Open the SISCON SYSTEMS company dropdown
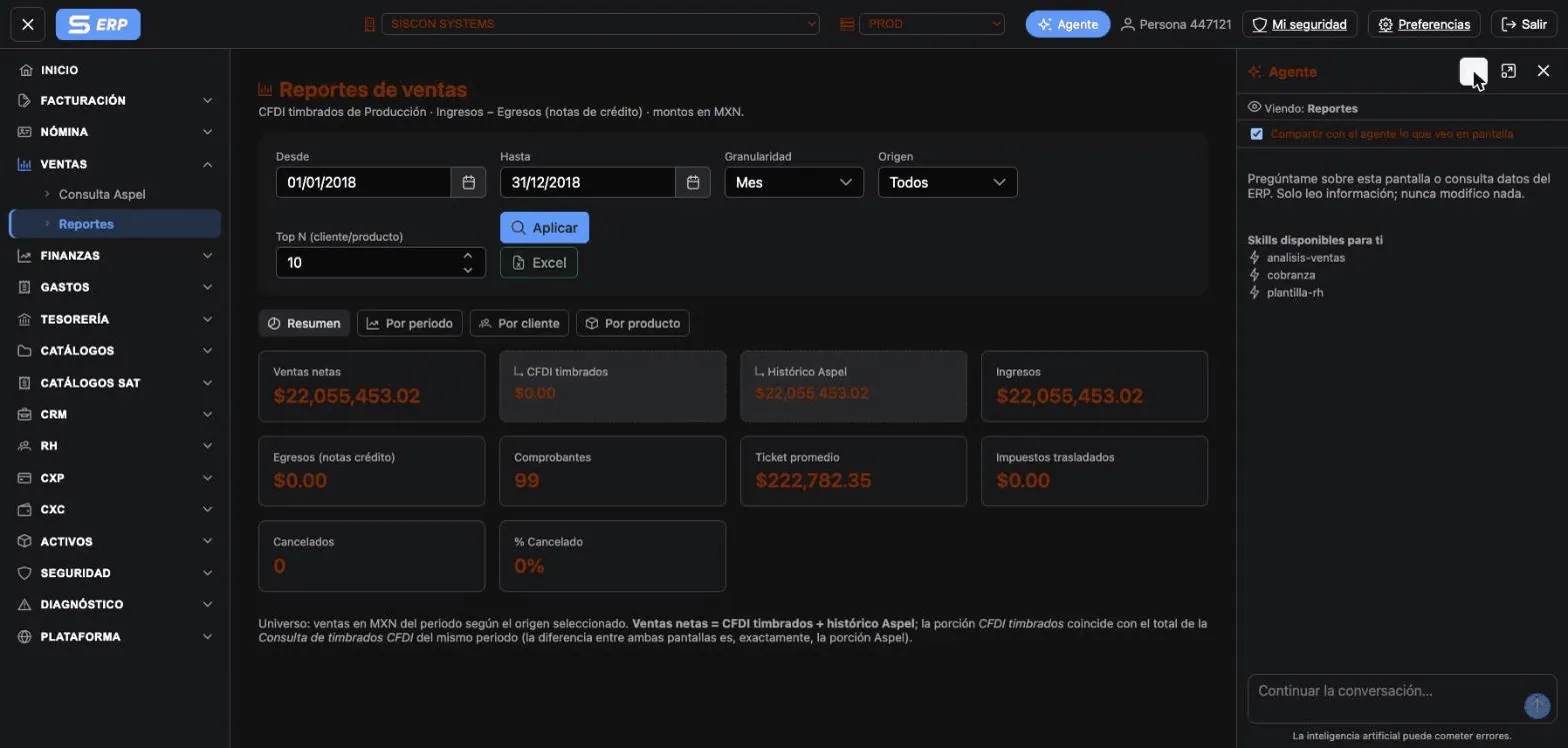1568x748 pixels. pyautogui.click(x=600, y=24)
